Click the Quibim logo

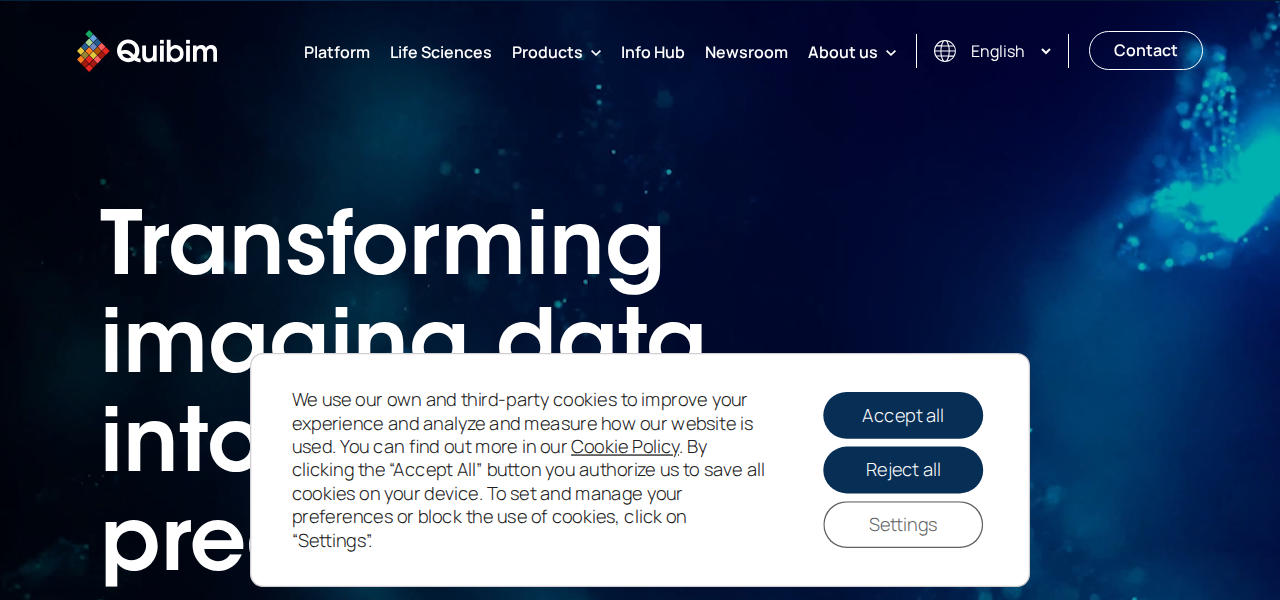tap(146, 50)
